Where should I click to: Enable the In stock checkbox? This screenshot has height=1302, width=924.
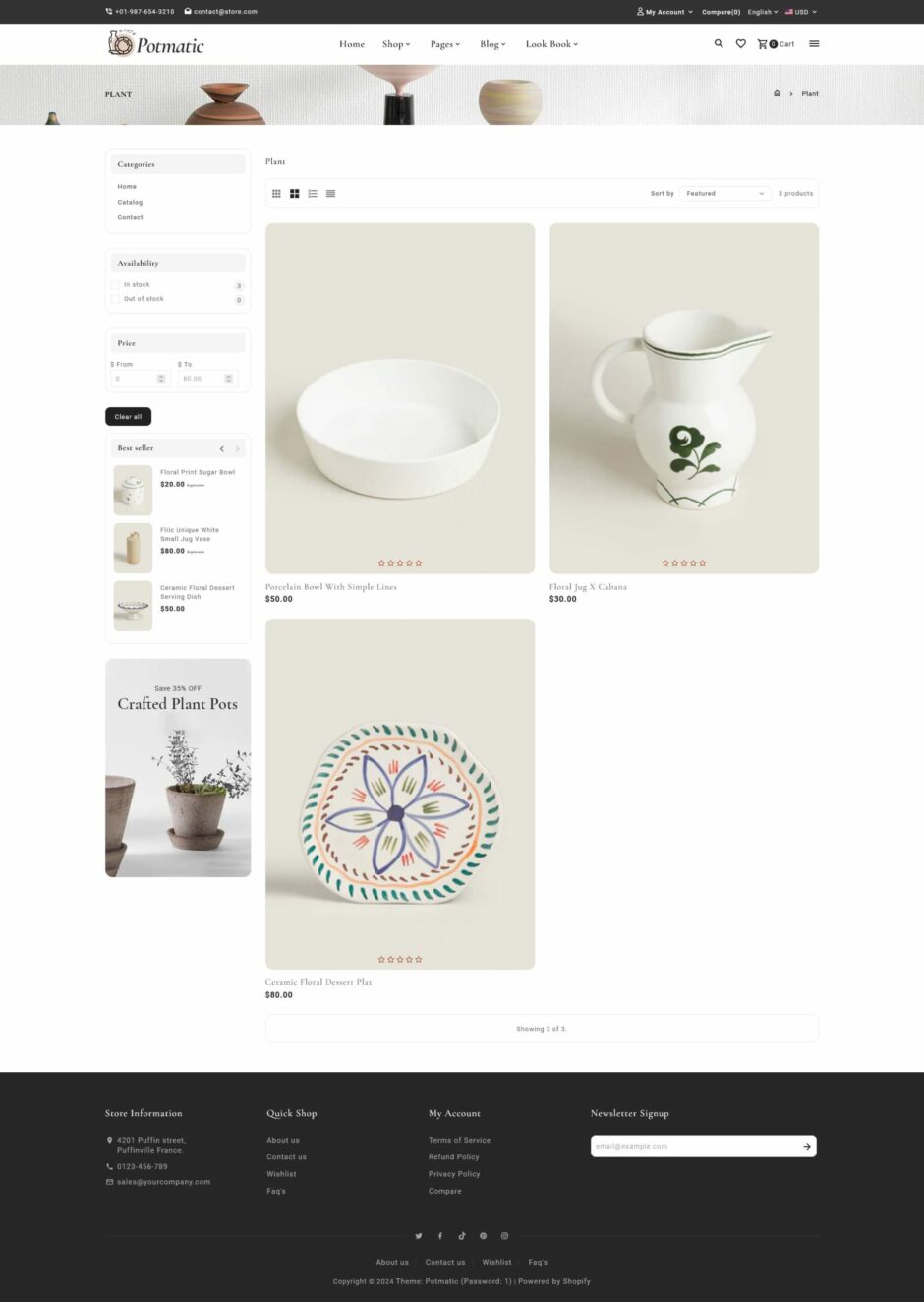pos(115,285)
